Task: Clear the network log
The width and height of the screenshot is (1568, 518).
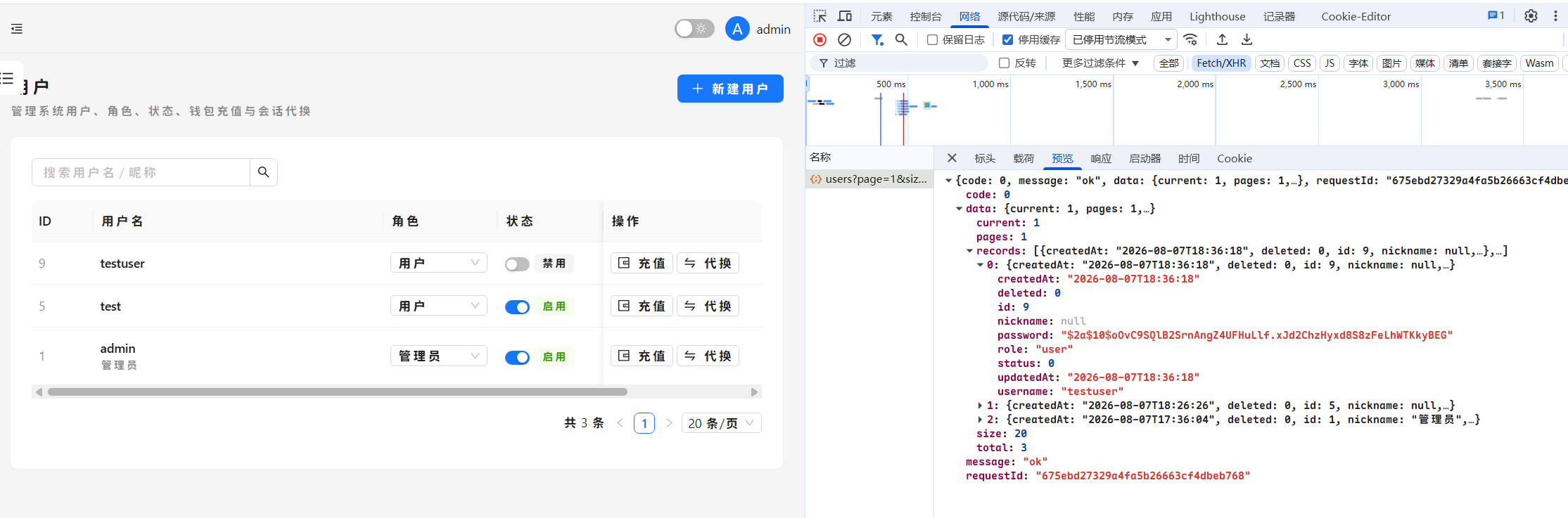Action: 845,40
